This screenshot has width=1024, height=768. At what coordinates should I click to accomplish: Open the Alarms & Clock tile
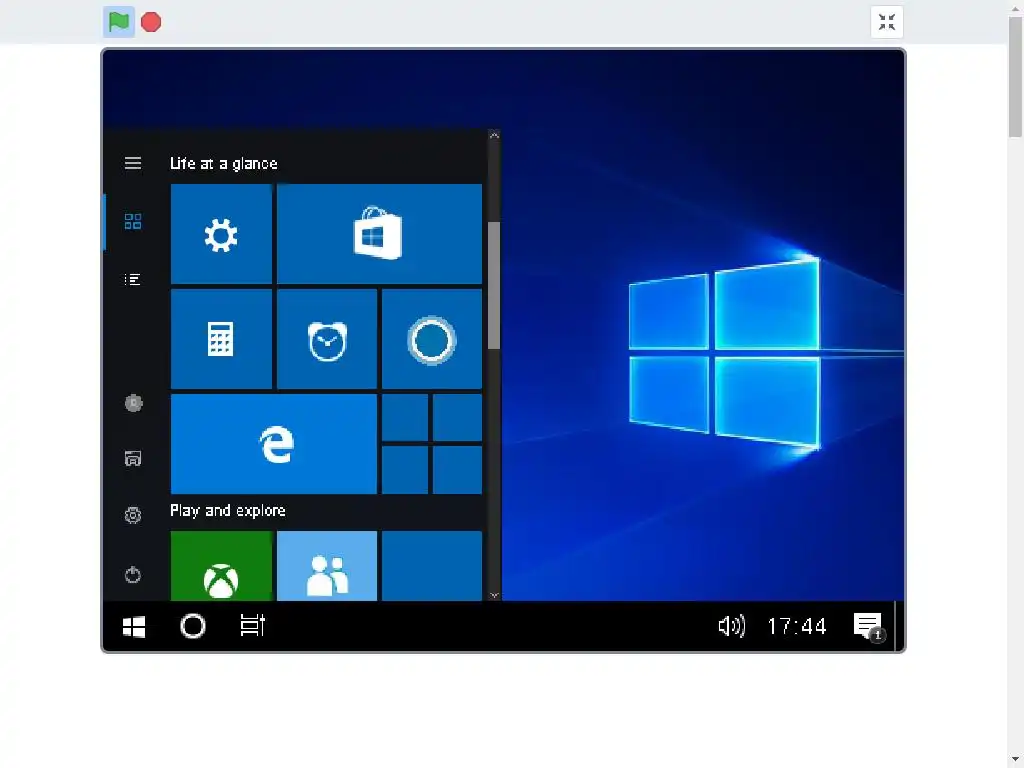(327, 339)
